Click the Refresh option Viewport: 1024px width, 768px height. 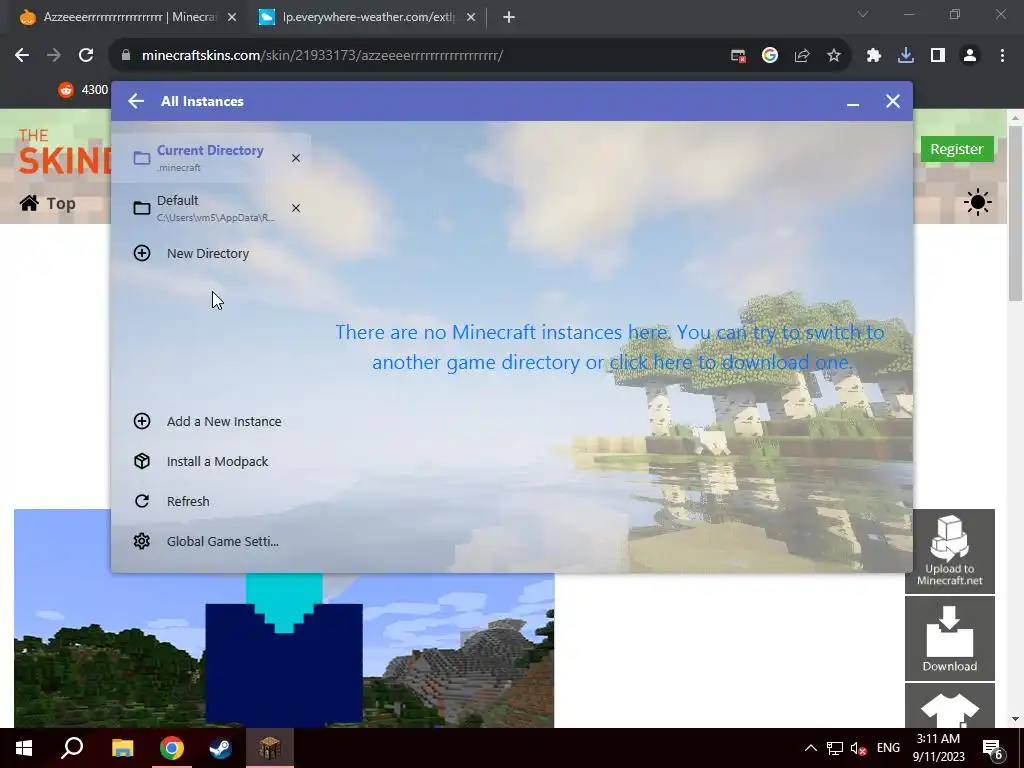[x=210, y=501]
